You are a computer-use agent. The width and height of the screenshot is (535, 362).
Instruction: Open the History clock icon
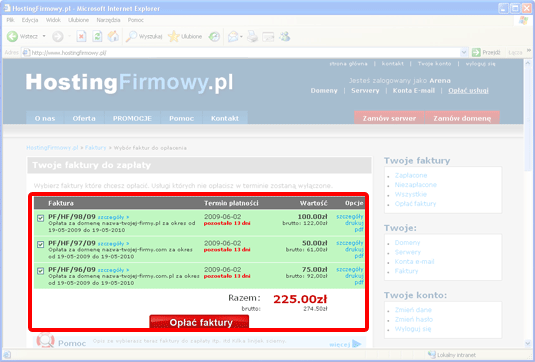pos(214,36)
